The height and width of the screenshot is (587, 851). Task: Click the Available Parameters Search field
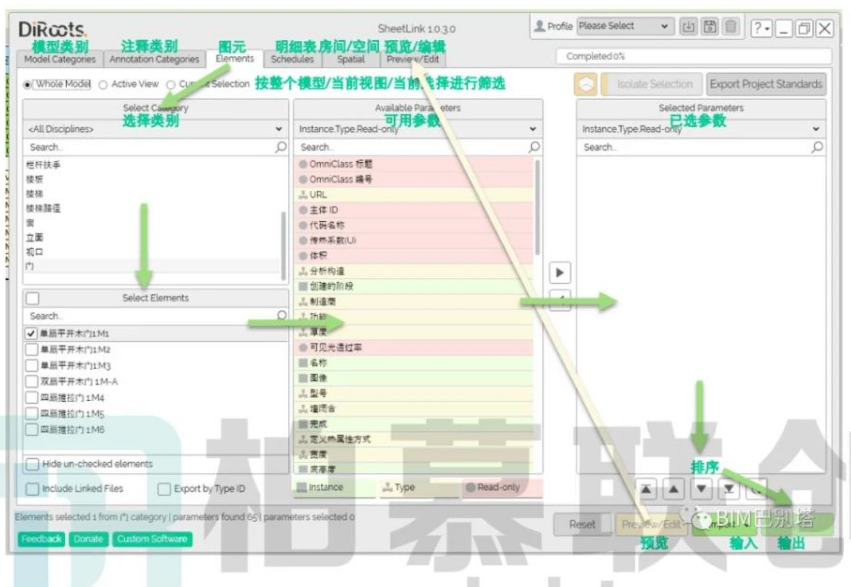click(417, 147)
